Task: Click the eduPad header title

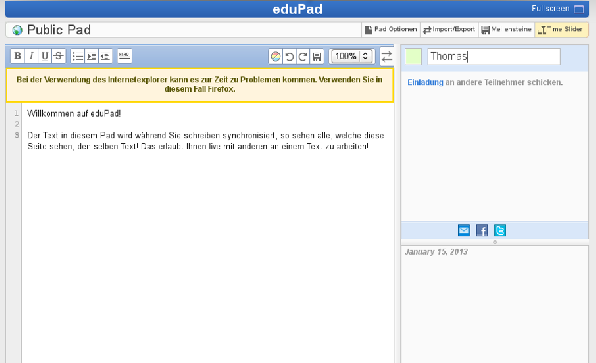Action: click(298, 9)
